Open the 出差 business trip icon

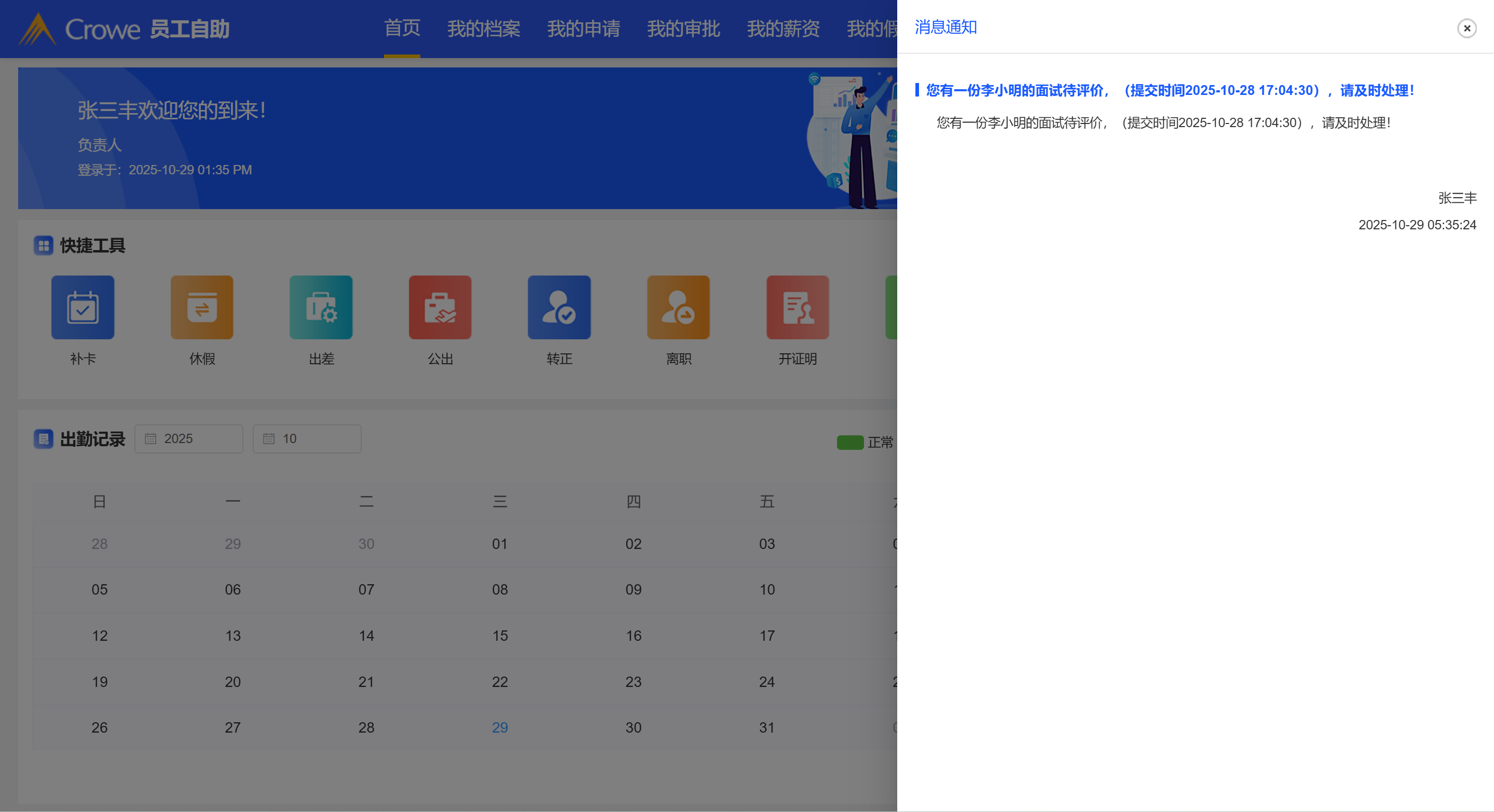pos(321,307)
